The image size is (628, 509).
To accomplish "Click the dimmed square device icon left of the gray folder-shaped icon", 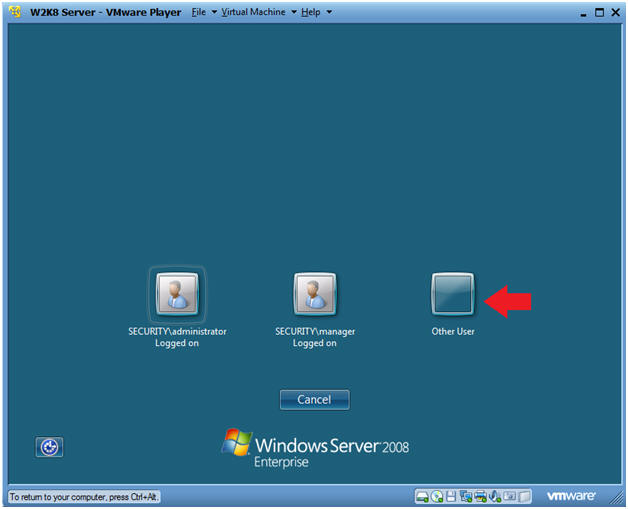I will (509, 496).
